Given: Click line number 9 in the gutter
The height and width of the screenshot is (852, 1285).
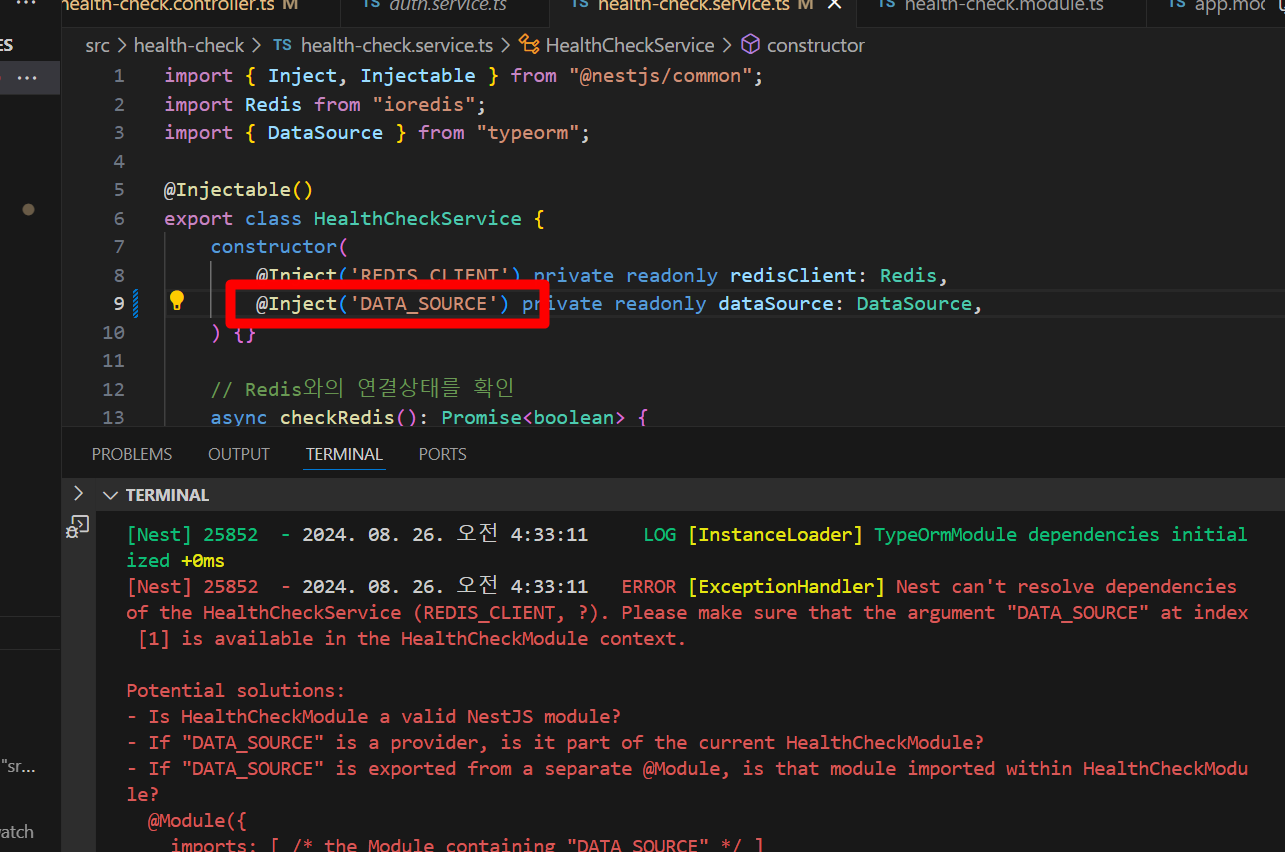Looking at the screenshot, I should (119, 304).
